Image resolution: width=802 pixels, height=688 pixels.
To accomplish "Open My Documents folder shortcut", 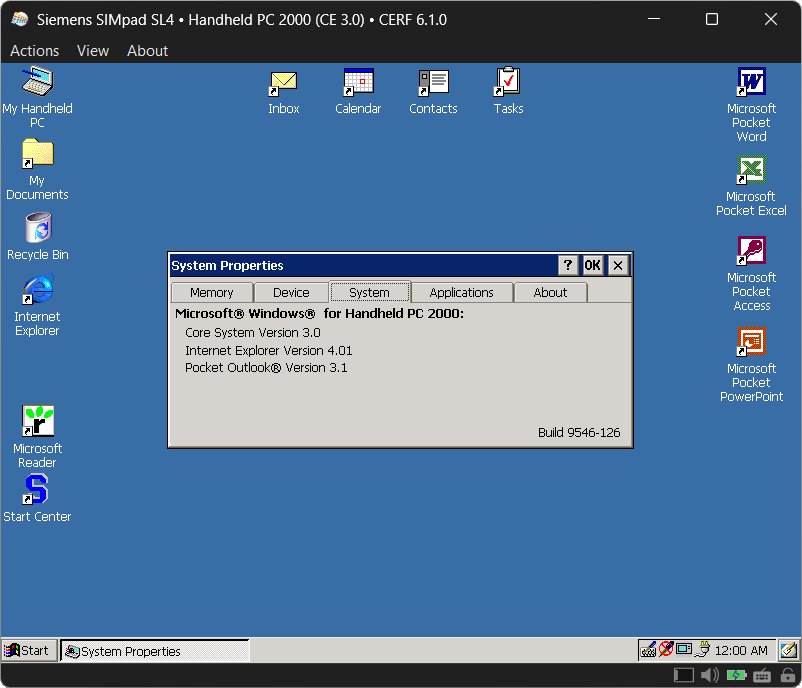I will point(37,153).
